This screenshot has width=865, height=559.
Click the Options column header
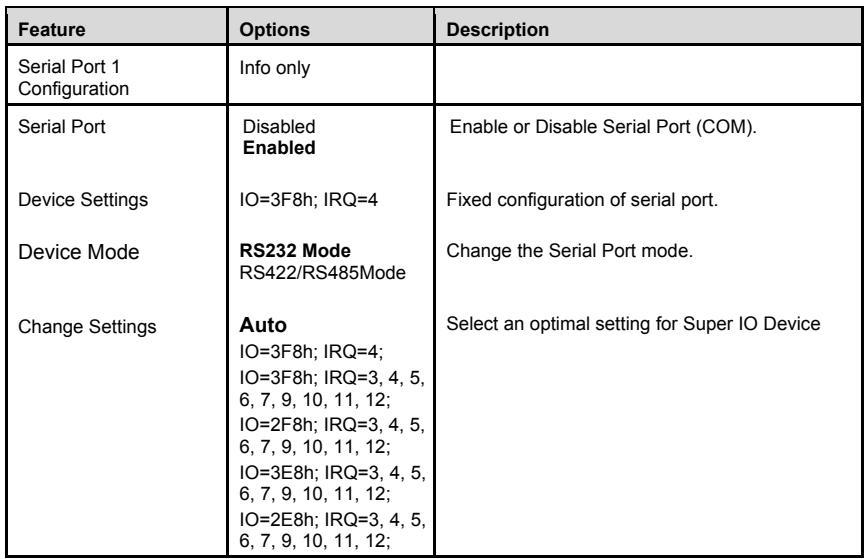(x=274, y=29)
